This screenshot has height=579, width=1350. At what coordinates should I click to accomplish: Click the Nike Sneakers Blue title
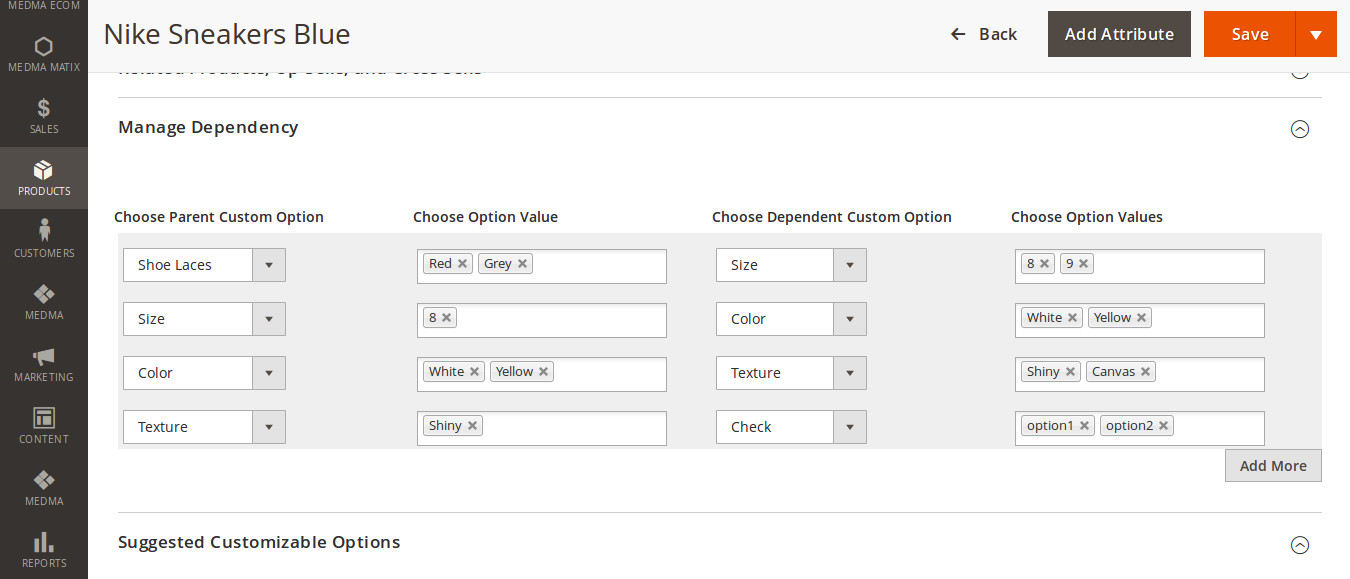pyautogui.click(x=227, y=34)
